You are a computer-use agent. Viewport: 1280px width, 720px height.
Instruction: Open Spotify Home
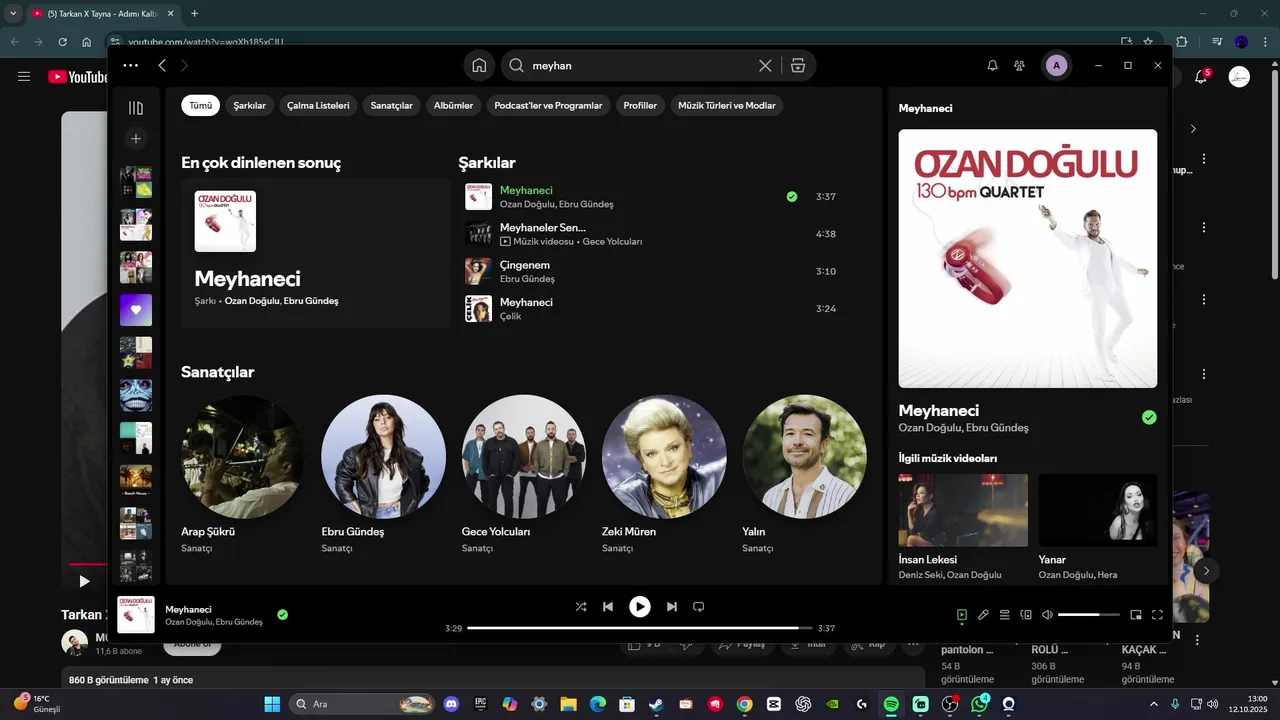(479, 65)
